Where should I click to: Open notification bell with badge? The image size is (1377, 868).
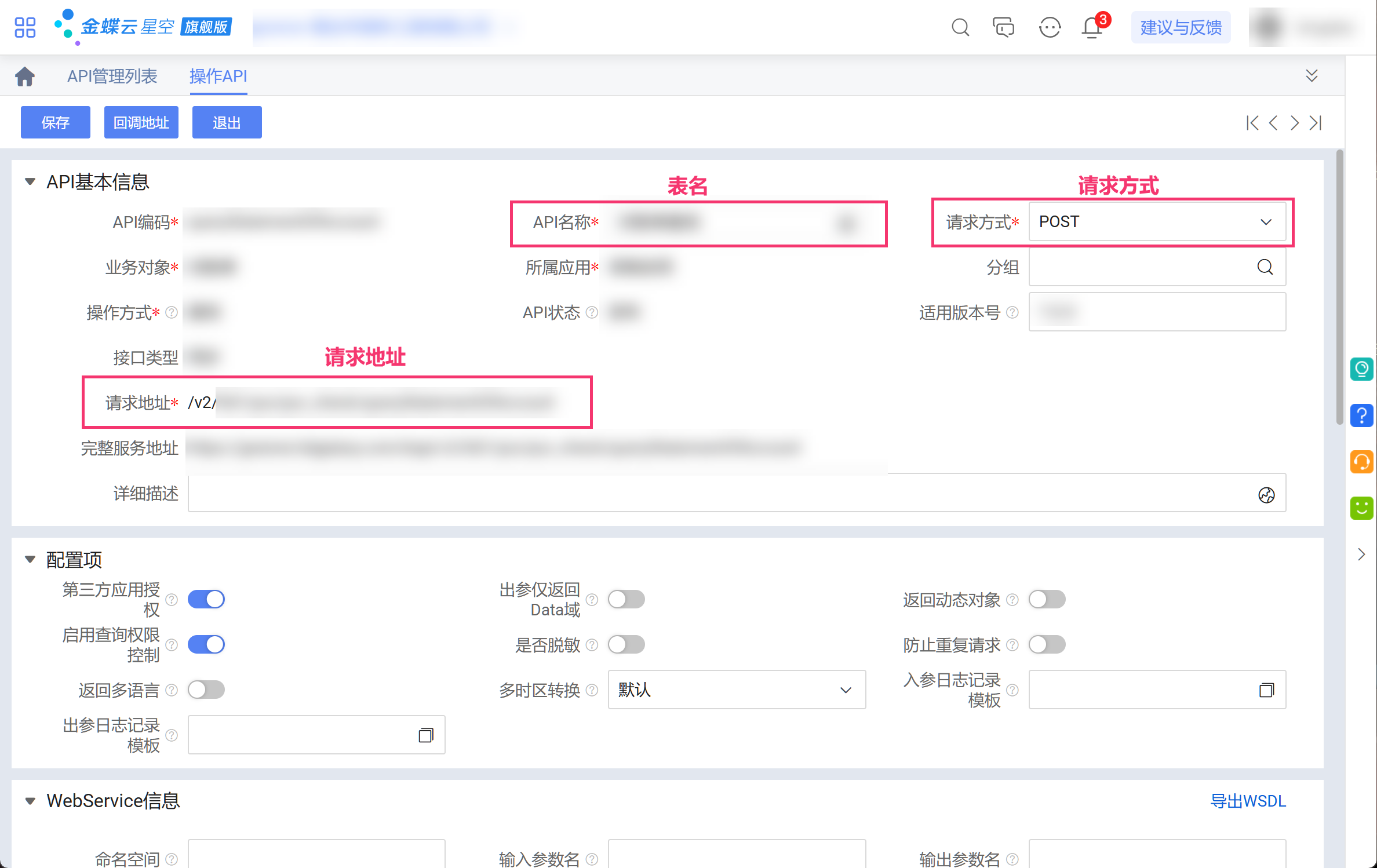(x=1092, y=27)
